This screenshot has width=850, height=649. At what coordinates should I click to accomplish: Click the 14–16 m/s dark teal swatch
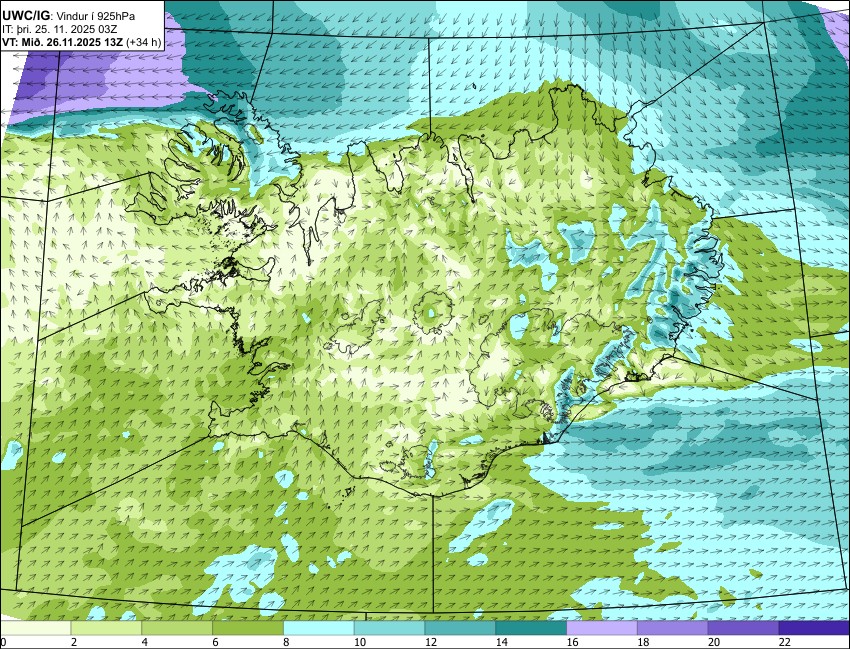click(x=531, y=628)
